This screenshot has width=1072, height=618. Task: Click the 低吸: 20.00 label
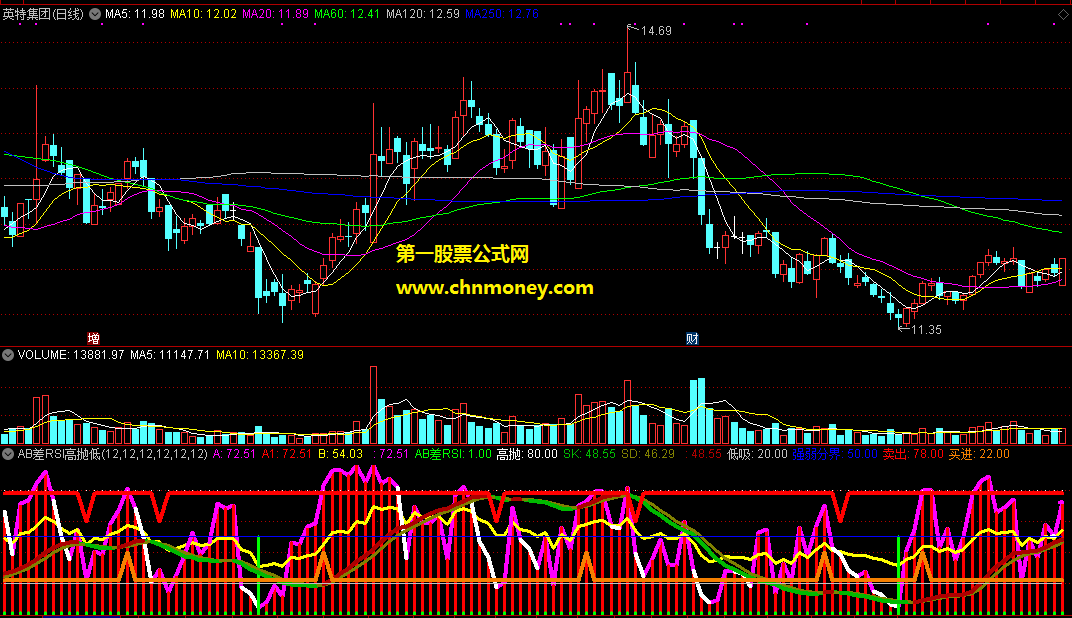tap(757, 454)
